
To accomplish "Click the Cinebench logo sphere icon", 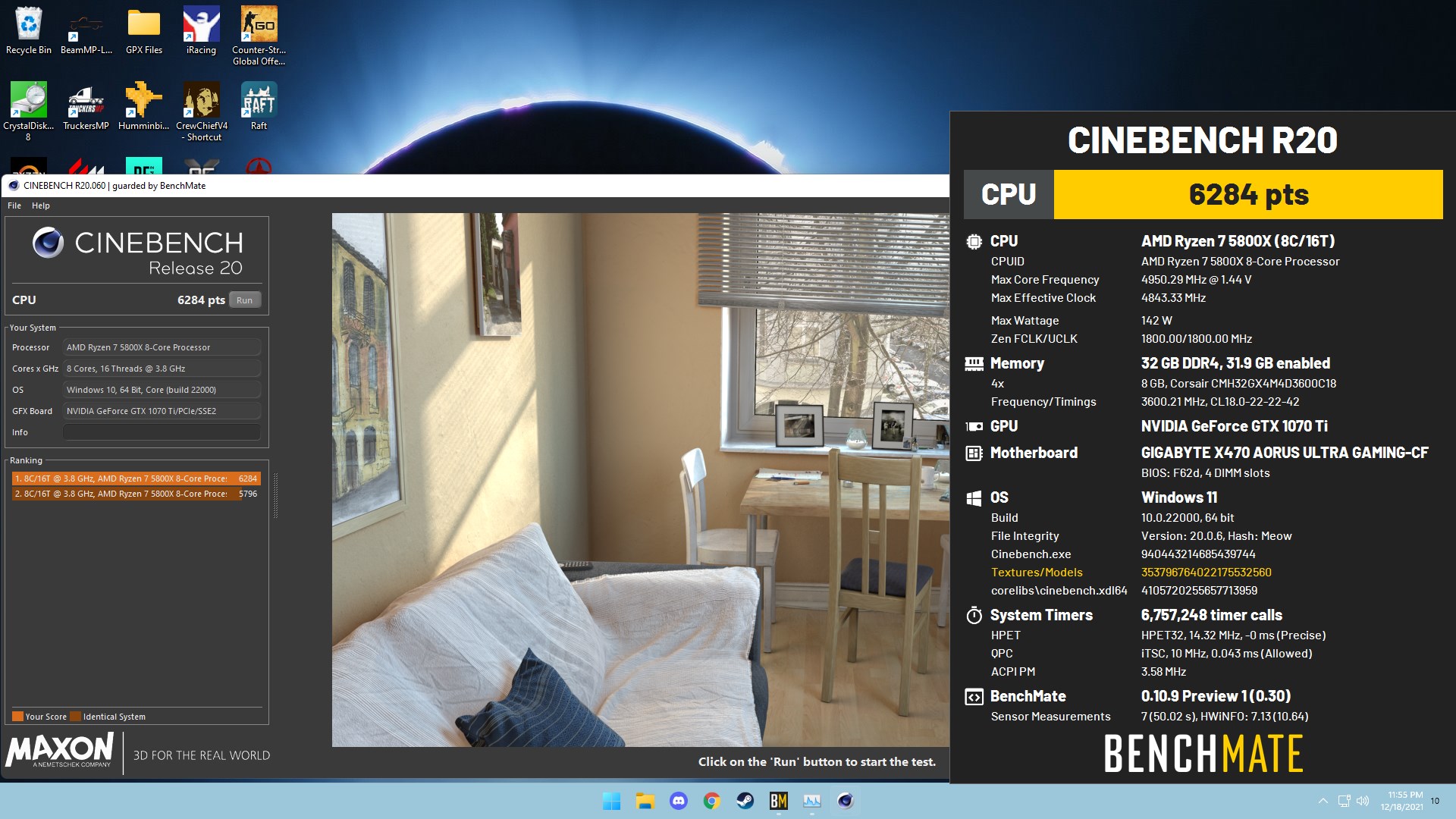I will click(x=48, y=243).
